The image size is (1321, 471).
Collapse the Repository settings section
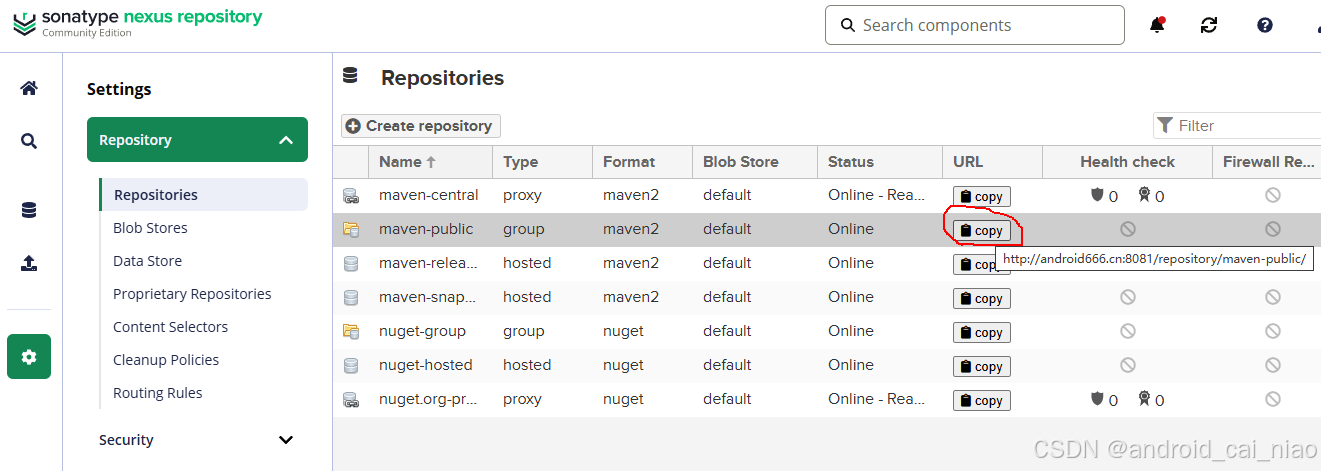point(197,140)
